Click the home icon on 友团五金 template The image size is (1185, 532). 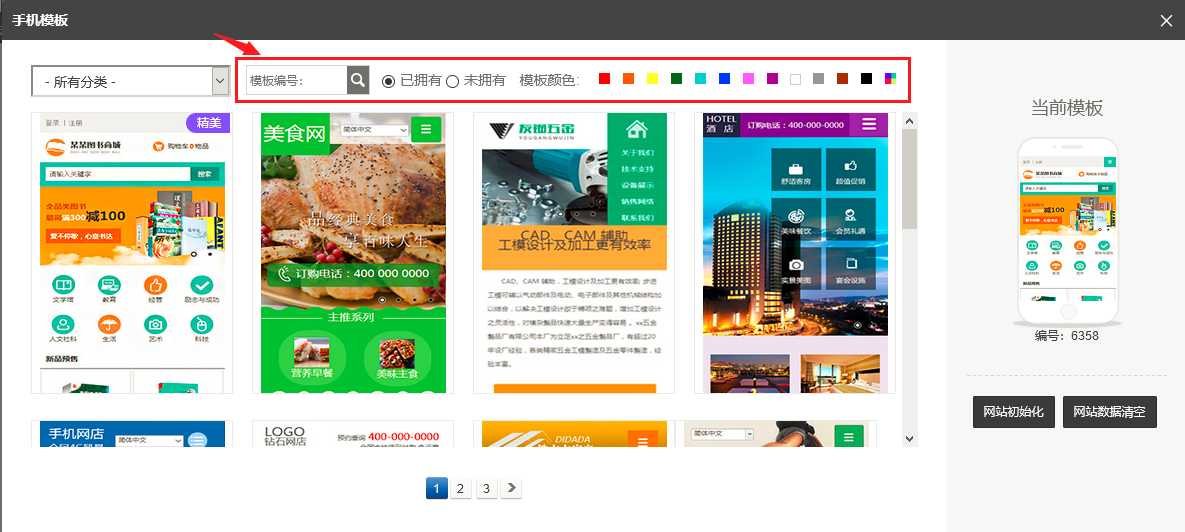tap(636, 129)
